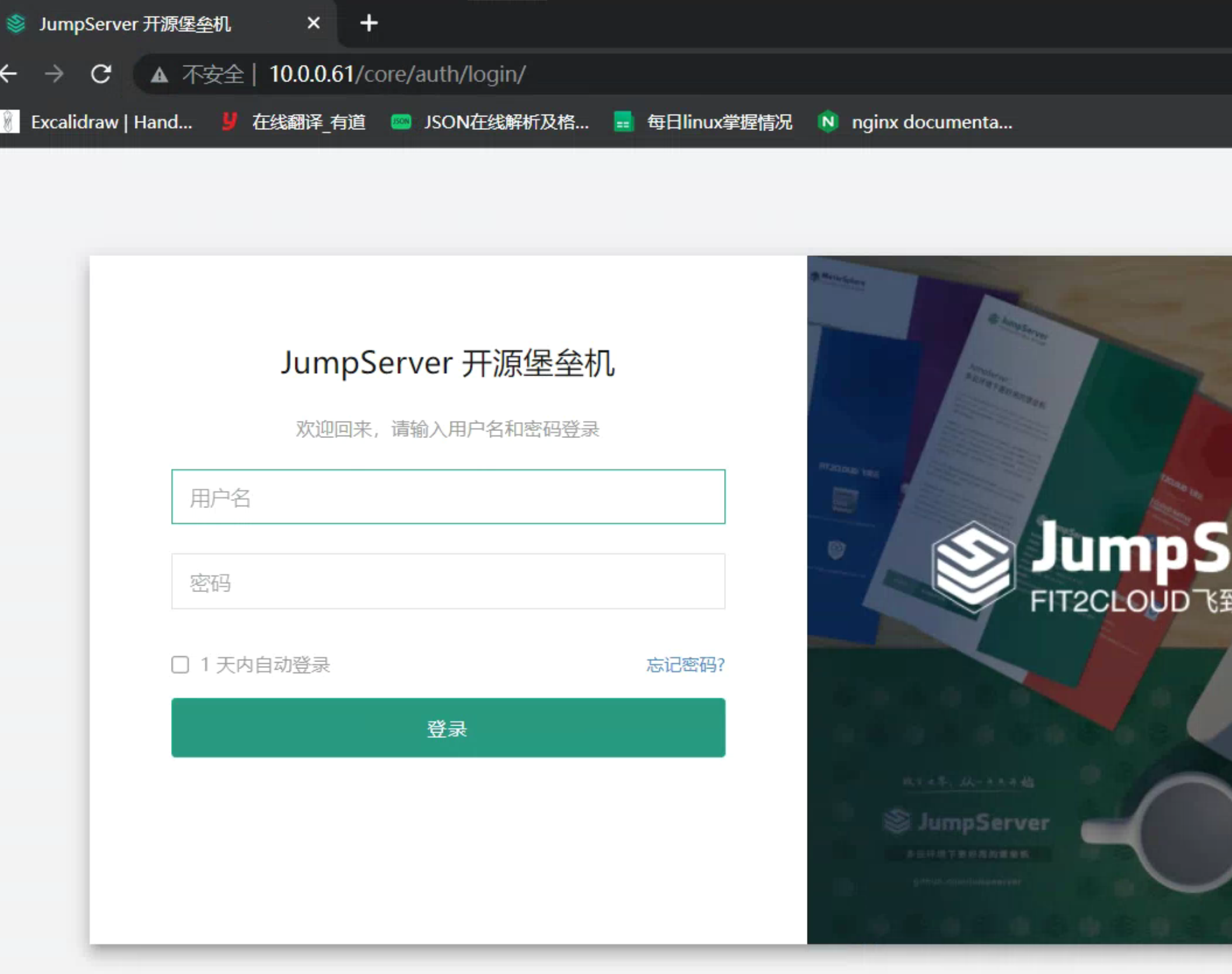
Task: Click the Youdao translate bookmark icon
Action: [229, 121]
